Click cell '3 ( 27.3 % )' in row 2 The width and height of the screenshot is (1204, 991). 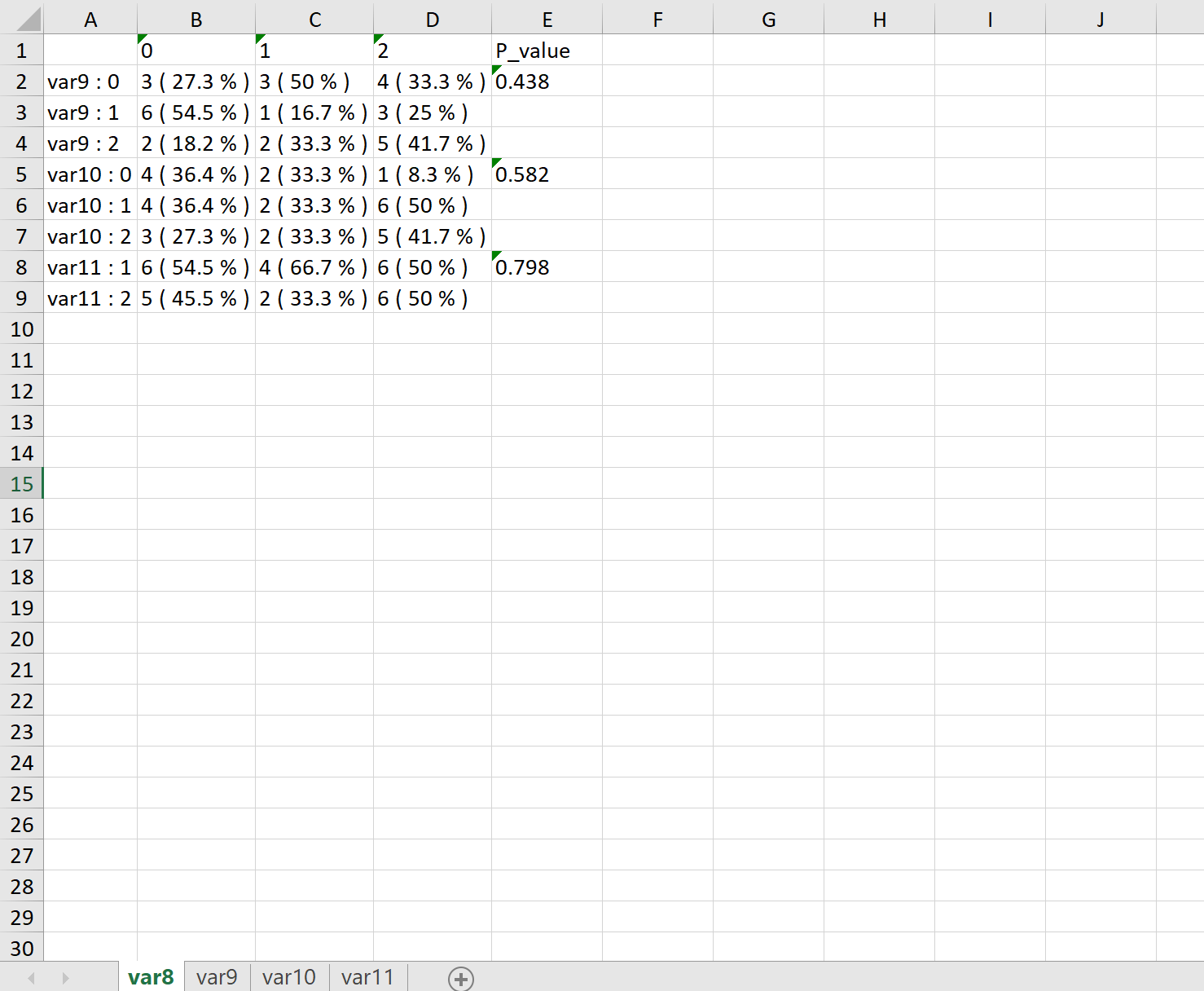196,81
